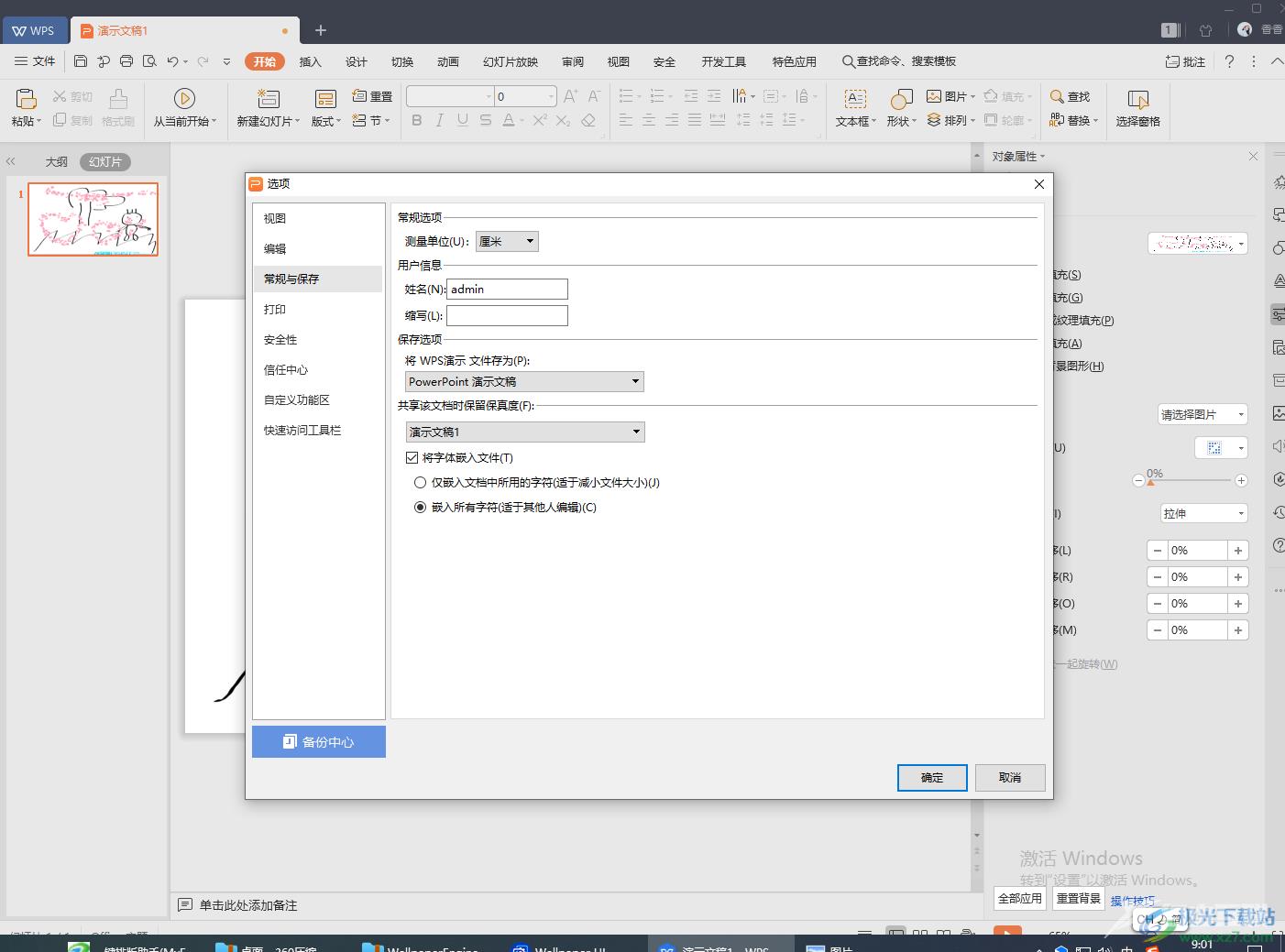Screen dimensions: 1285x952
Task: Click the Replace (替换) icon
Action: click(1057, 120)
